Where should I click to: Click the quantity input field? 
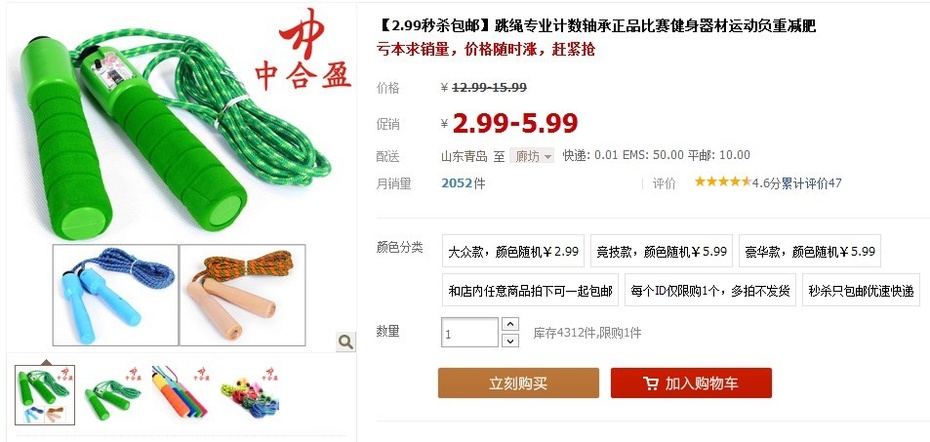(470, 333)
